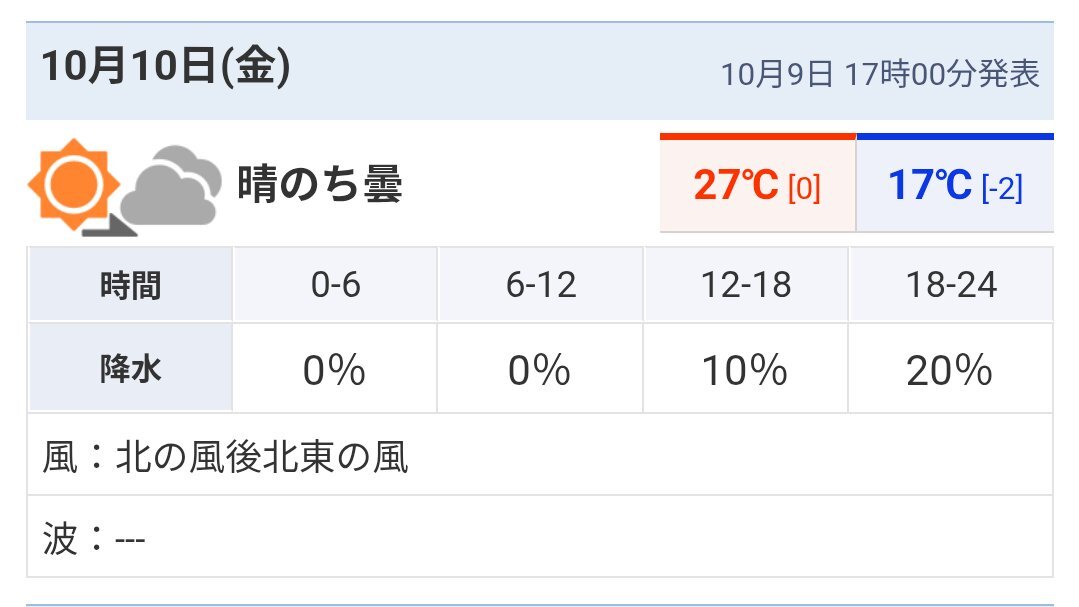Select the red 27℃ high temperature
The image size is (1079, 607).
pyautogui.click(x=735, y=185)
